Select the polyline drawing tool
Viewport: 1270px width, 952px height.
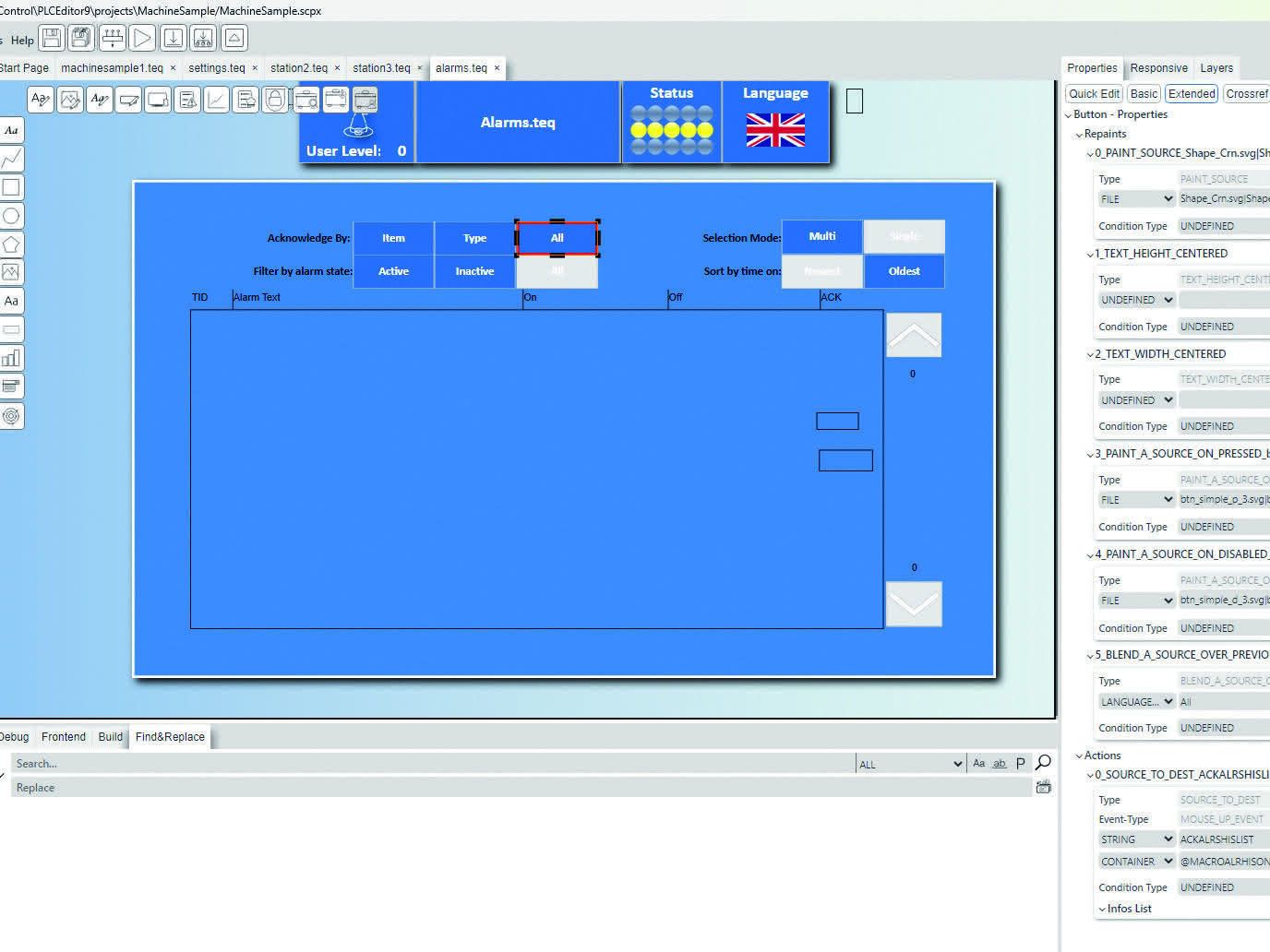click(11, 159)
